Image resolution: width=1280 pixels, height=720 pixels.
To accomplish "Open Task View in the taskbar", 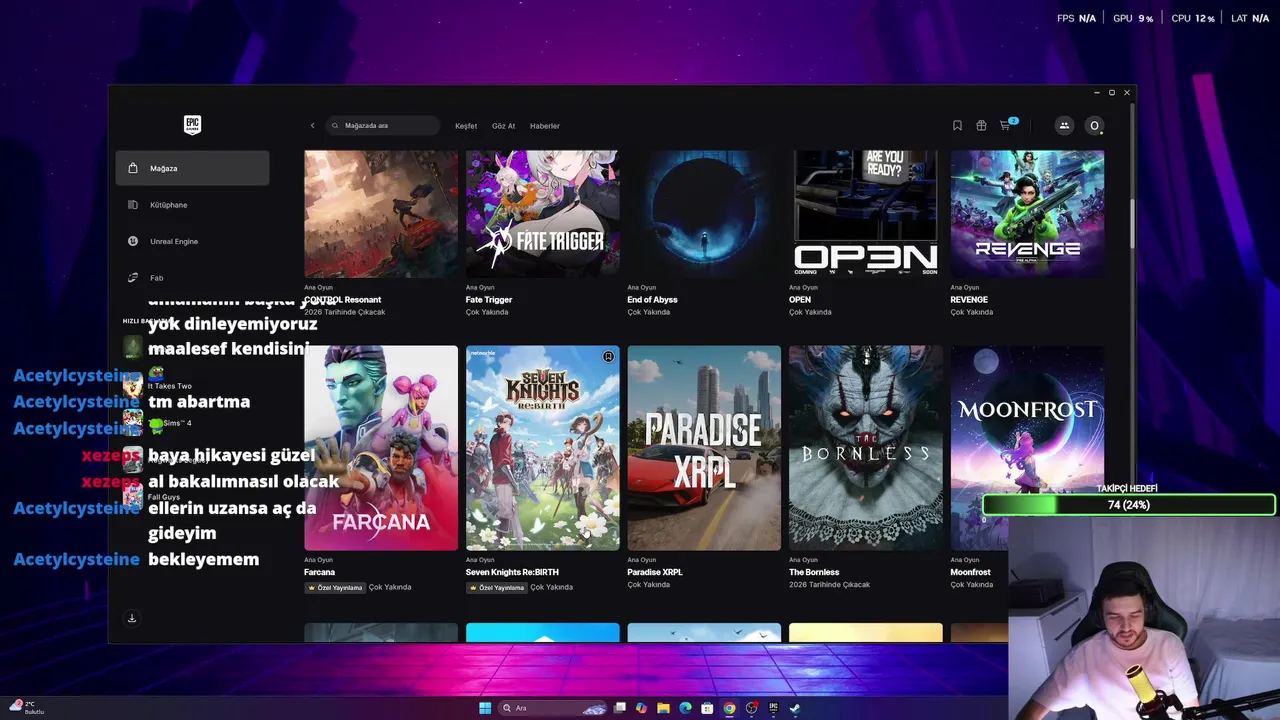I will tap(620, 708).
